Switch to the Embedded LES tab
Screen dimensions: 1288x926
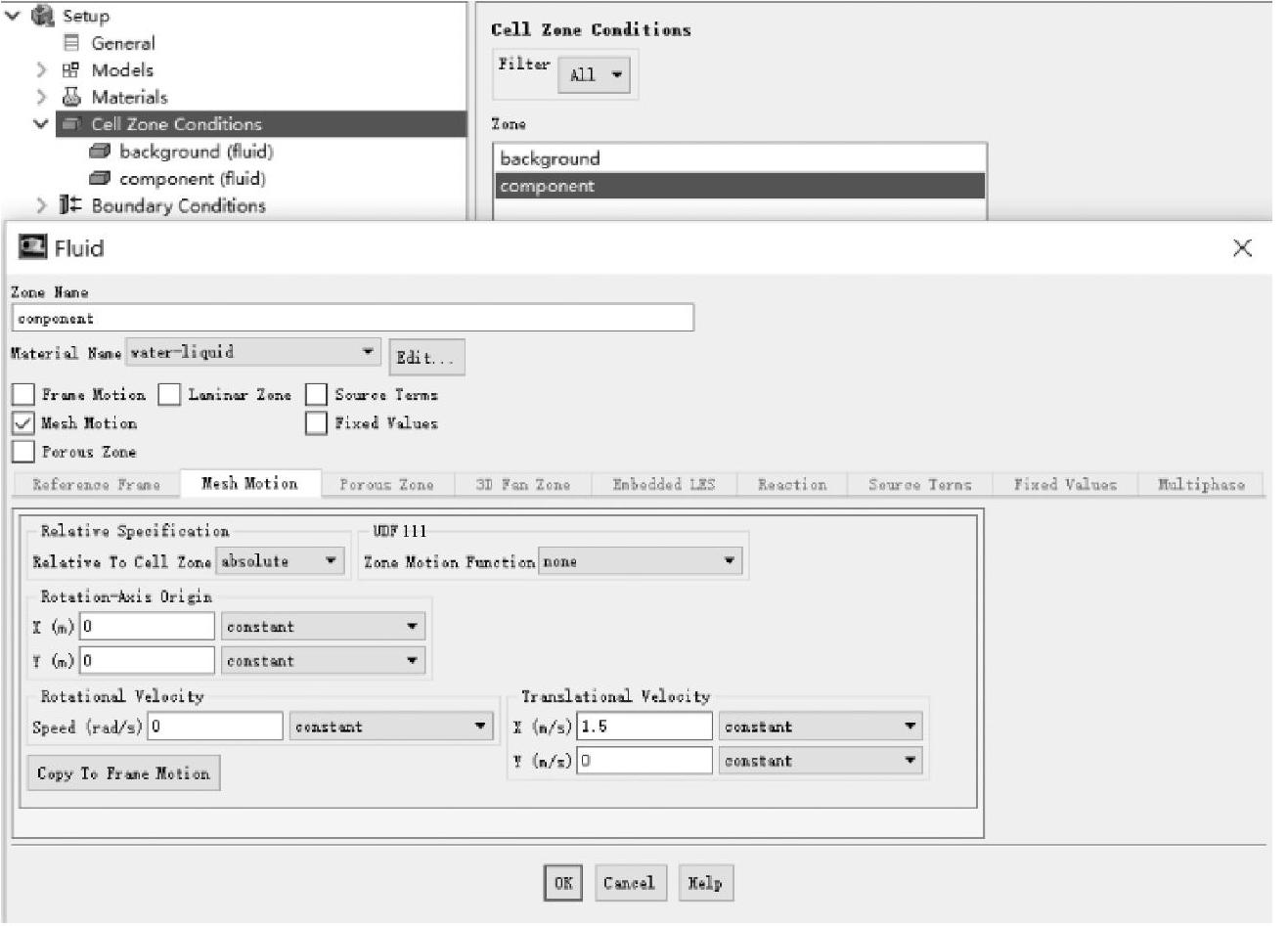(664, 484)
